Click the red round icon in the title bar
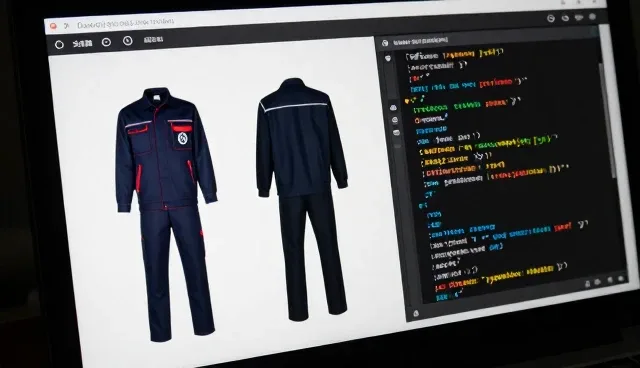This screenshot has height=368, width=640. [53, 26]
